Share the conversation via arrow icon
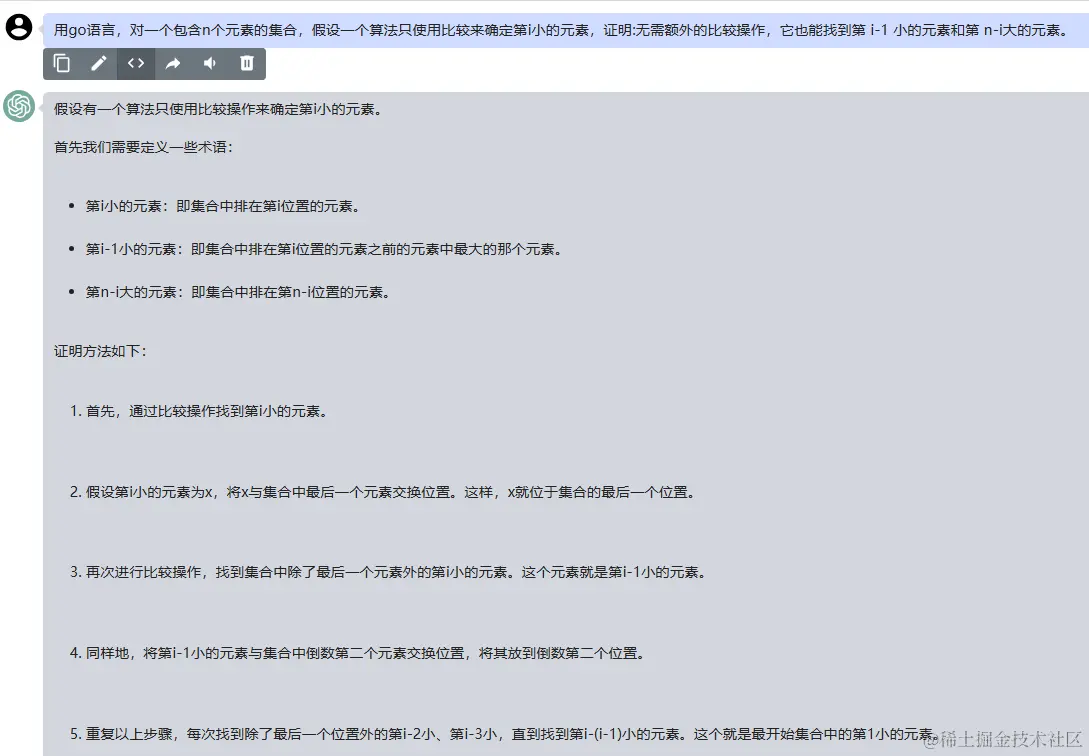Screen dimensions: 1089x756 [172, 62]
